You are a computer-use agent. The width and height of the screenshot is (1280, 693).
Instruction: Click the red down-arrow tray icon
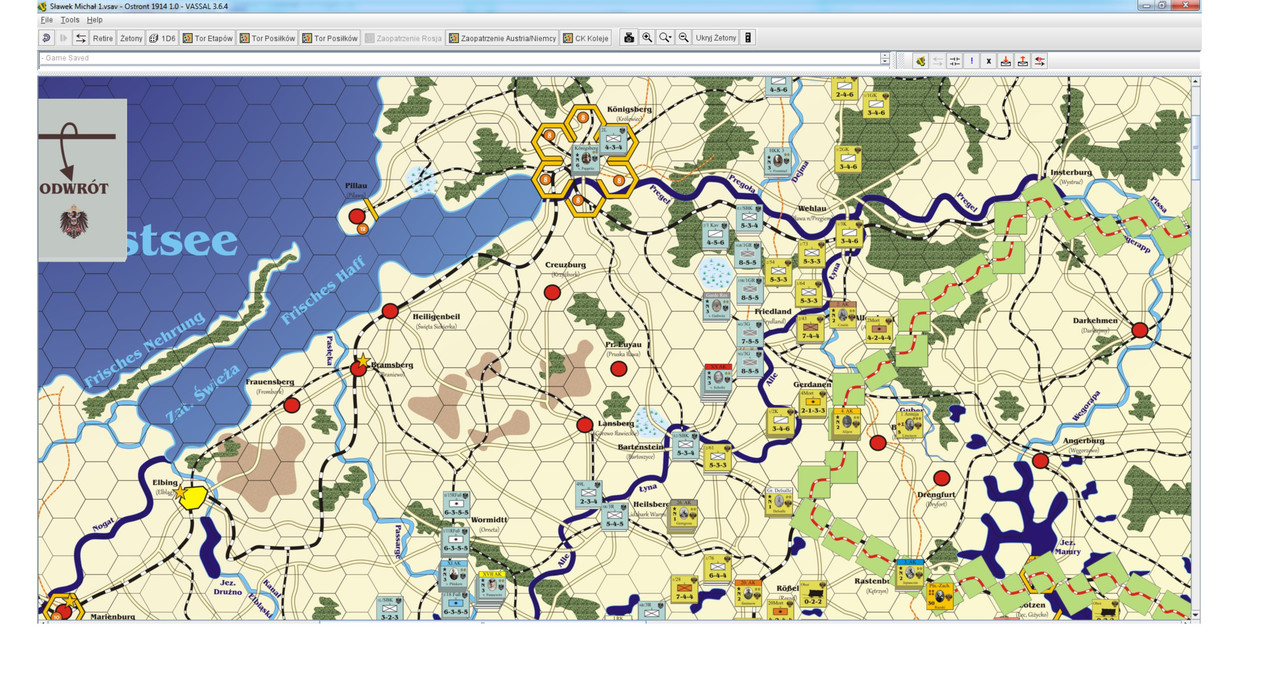[1006, 61]
